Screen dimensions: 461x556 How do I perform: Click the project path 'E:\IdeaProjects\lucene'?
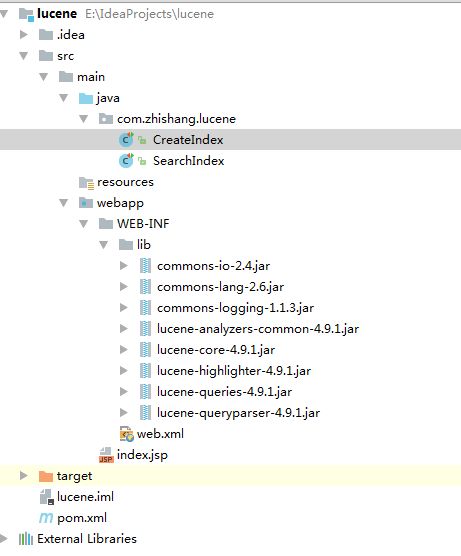click(x=149, y=14)
